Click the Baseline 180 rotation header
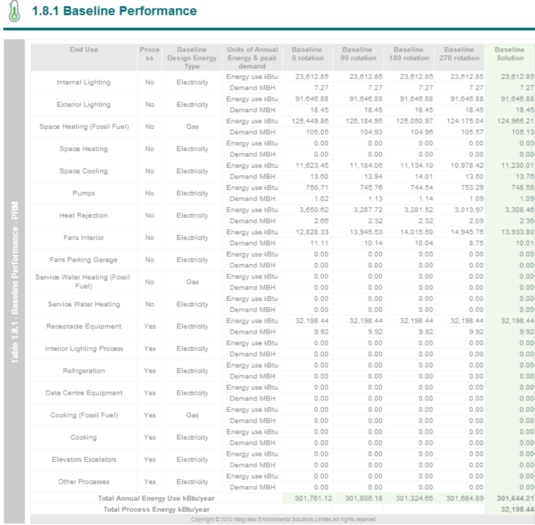 [x=409, y=54]
